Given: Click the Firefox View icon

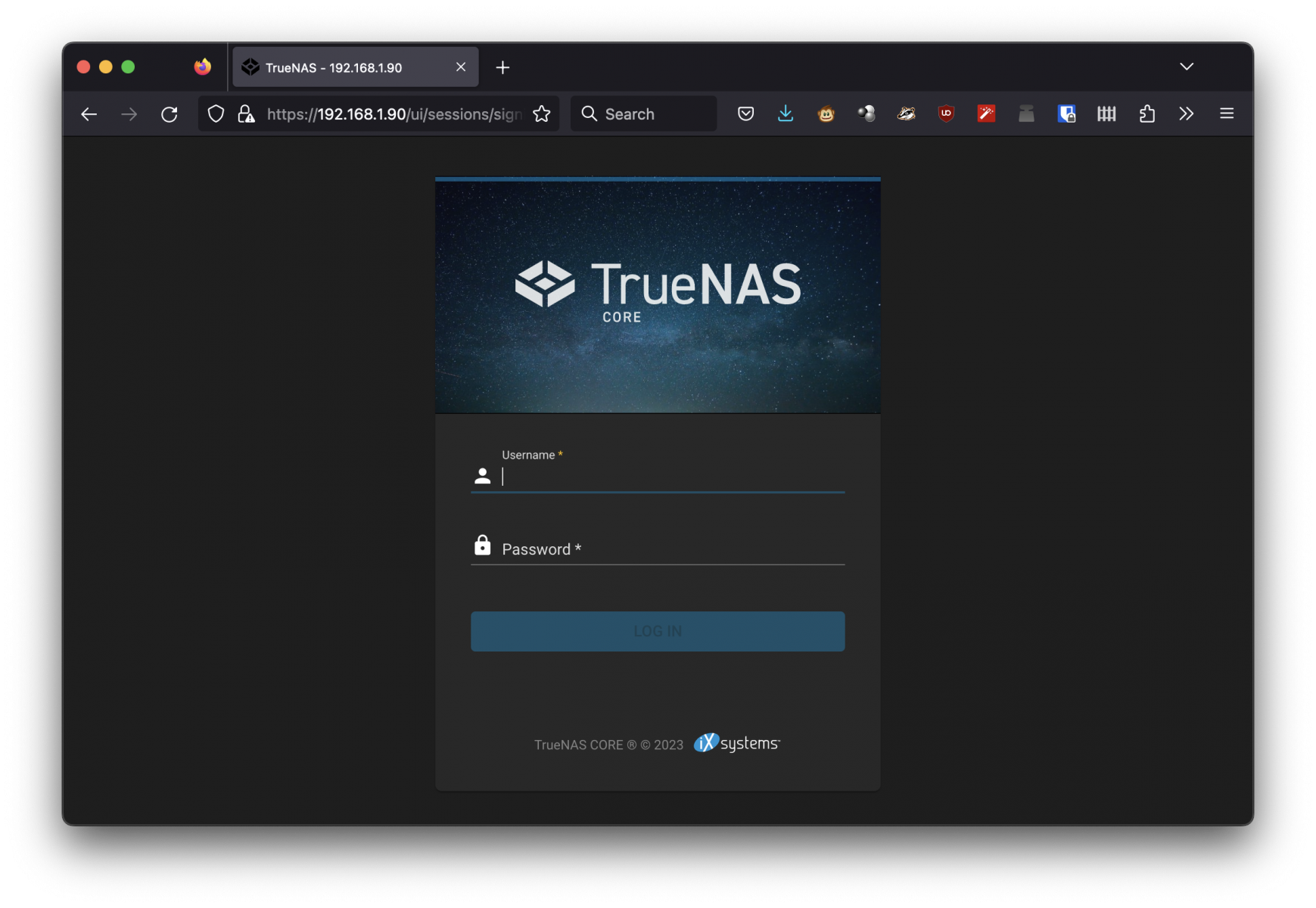Looking at the screenshot, I should pos(202,67).
